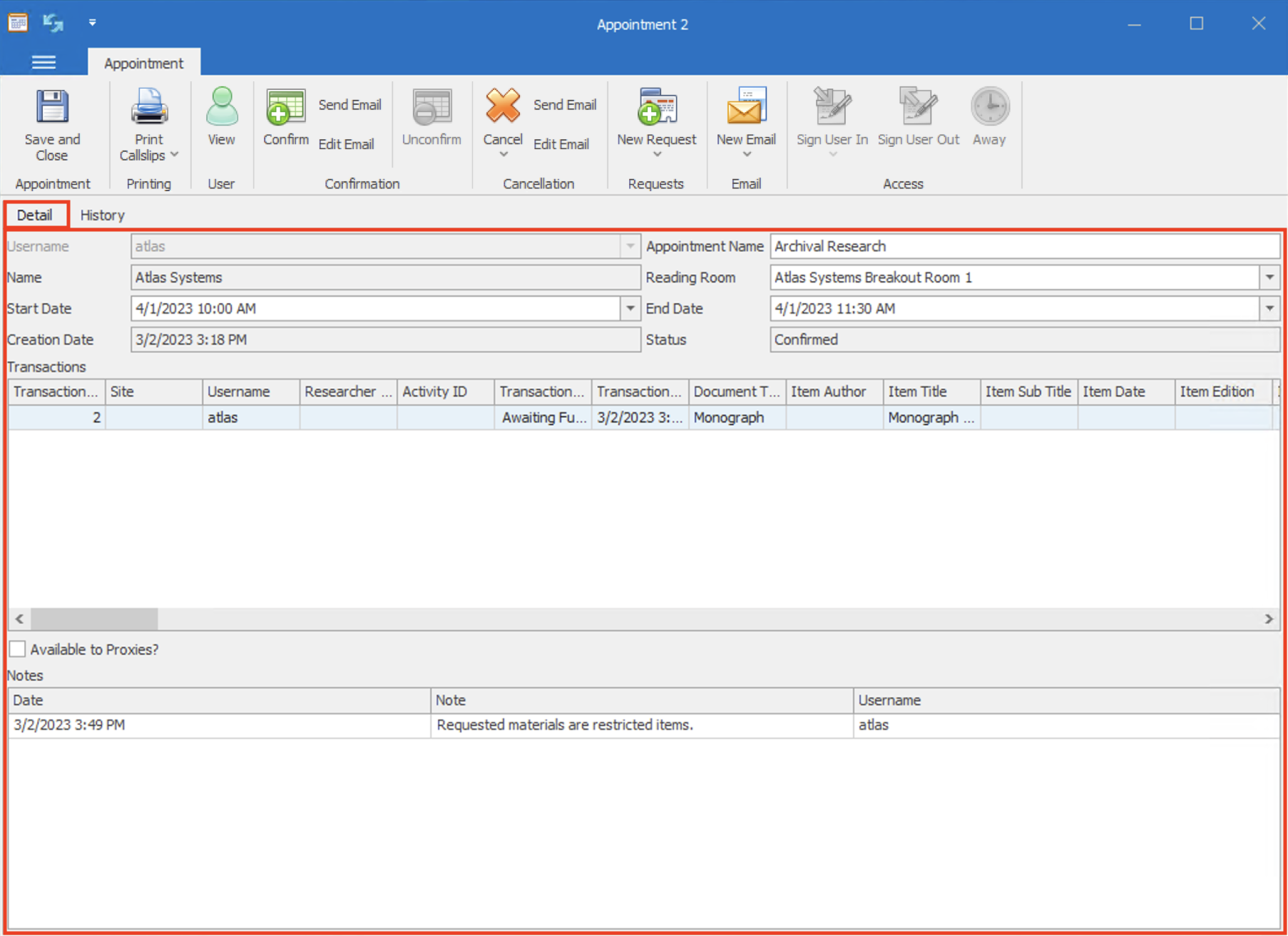Set researcher status to Away
The height and width of the screenshot is (936, 1288).
[x=988, y=114]
